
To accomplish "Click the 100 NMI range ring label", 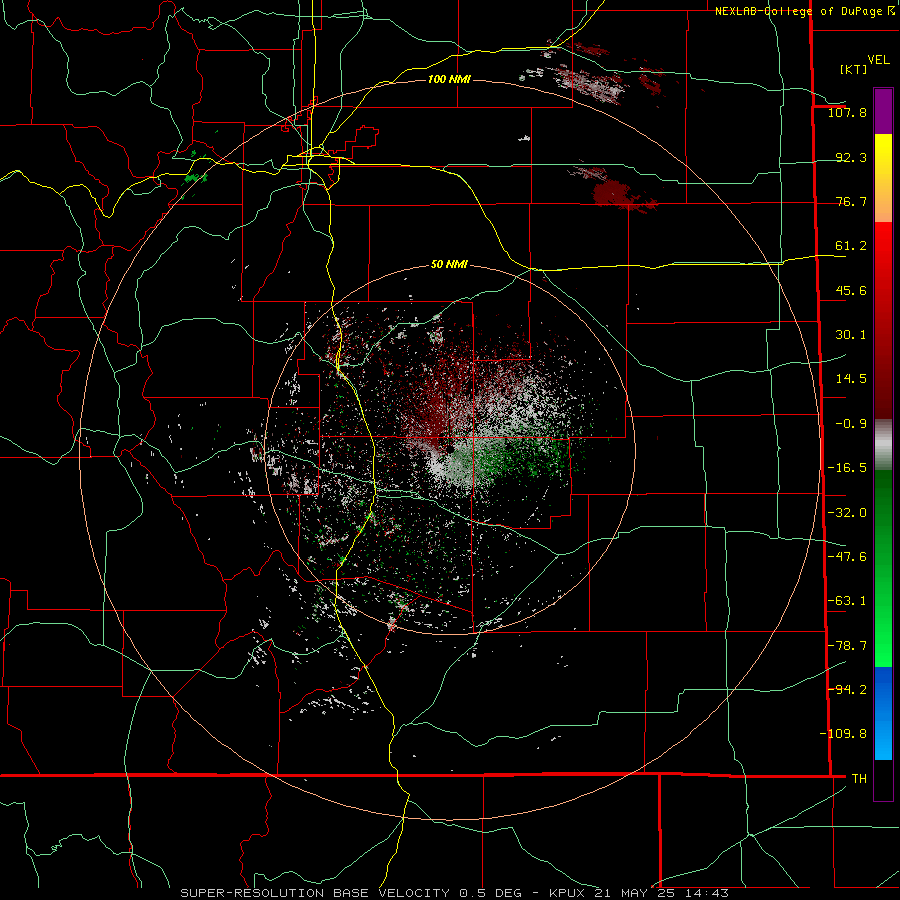I will [449, 79].
